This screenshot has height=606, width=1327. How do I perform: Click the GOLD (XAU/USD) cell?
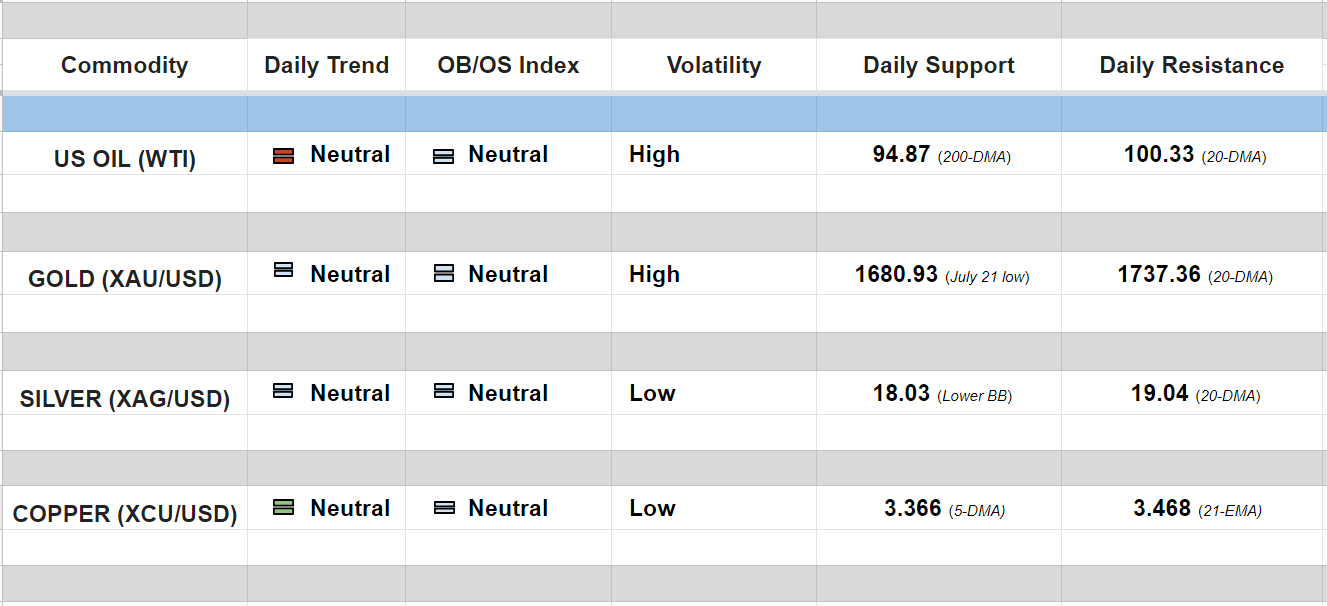[x=124, y=279]
